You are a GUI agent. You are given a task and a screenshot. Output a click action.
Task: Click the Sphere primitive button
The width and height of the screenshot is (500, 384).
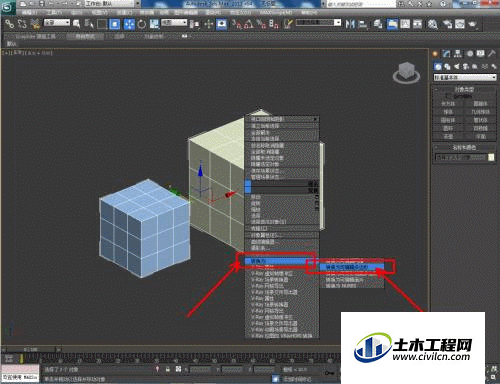click(x=448, y=112)
